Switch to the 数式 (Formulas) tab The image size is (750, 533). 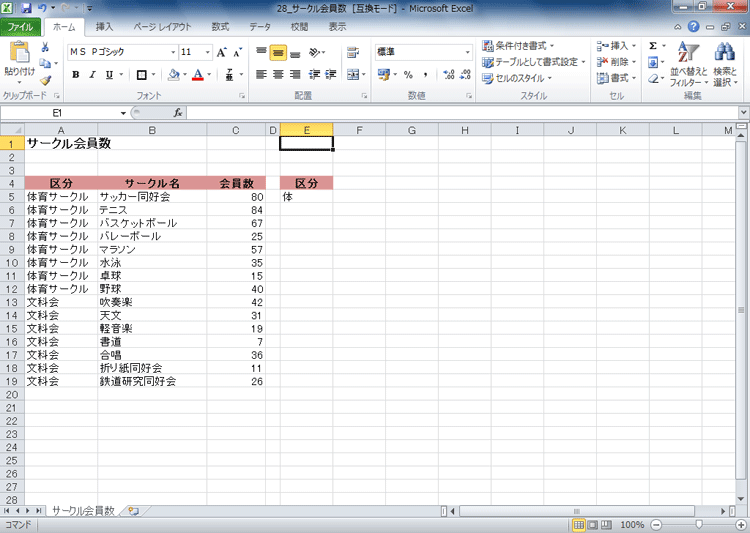[x=220, y=27]
